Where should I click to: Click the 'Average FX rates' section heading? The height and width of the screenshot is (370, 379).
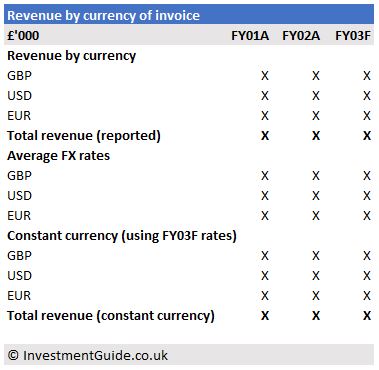click(x=58, y=156)
